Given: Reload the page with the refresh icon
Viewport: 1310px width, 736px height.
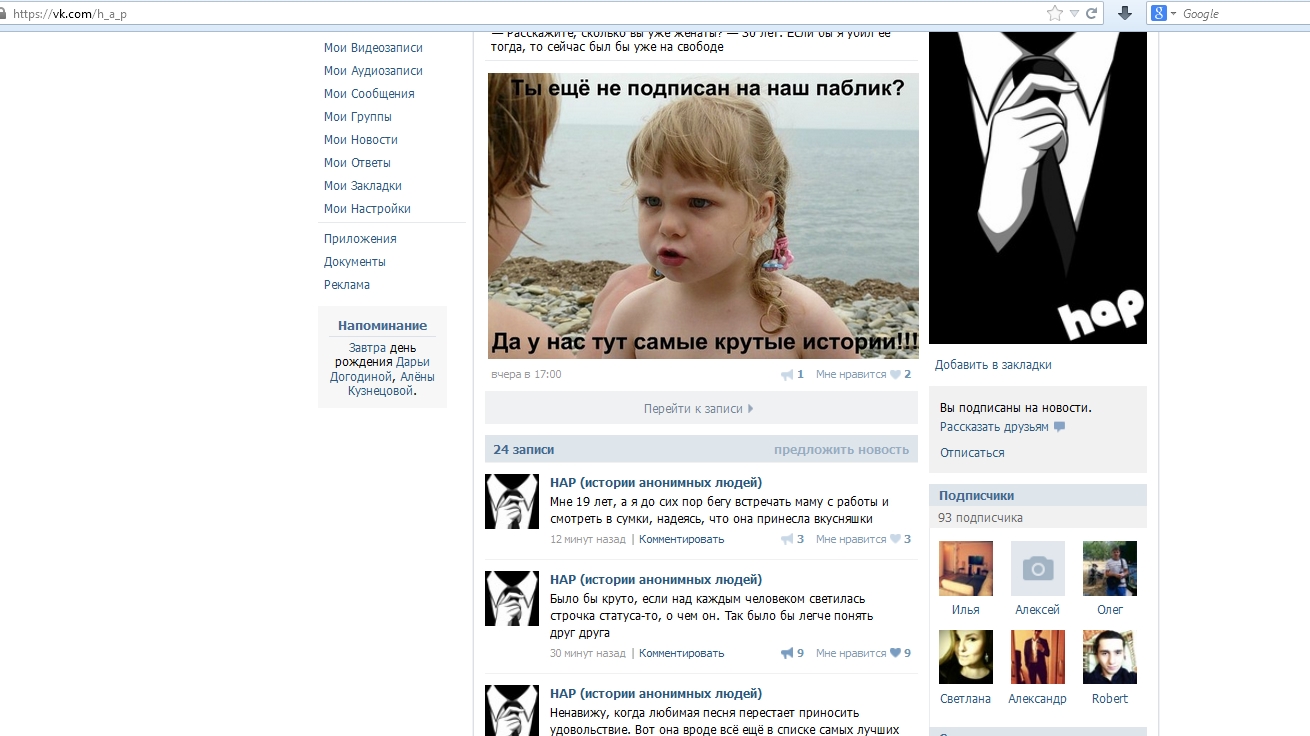Looking at the screenshot, I should pos(1091,13).
